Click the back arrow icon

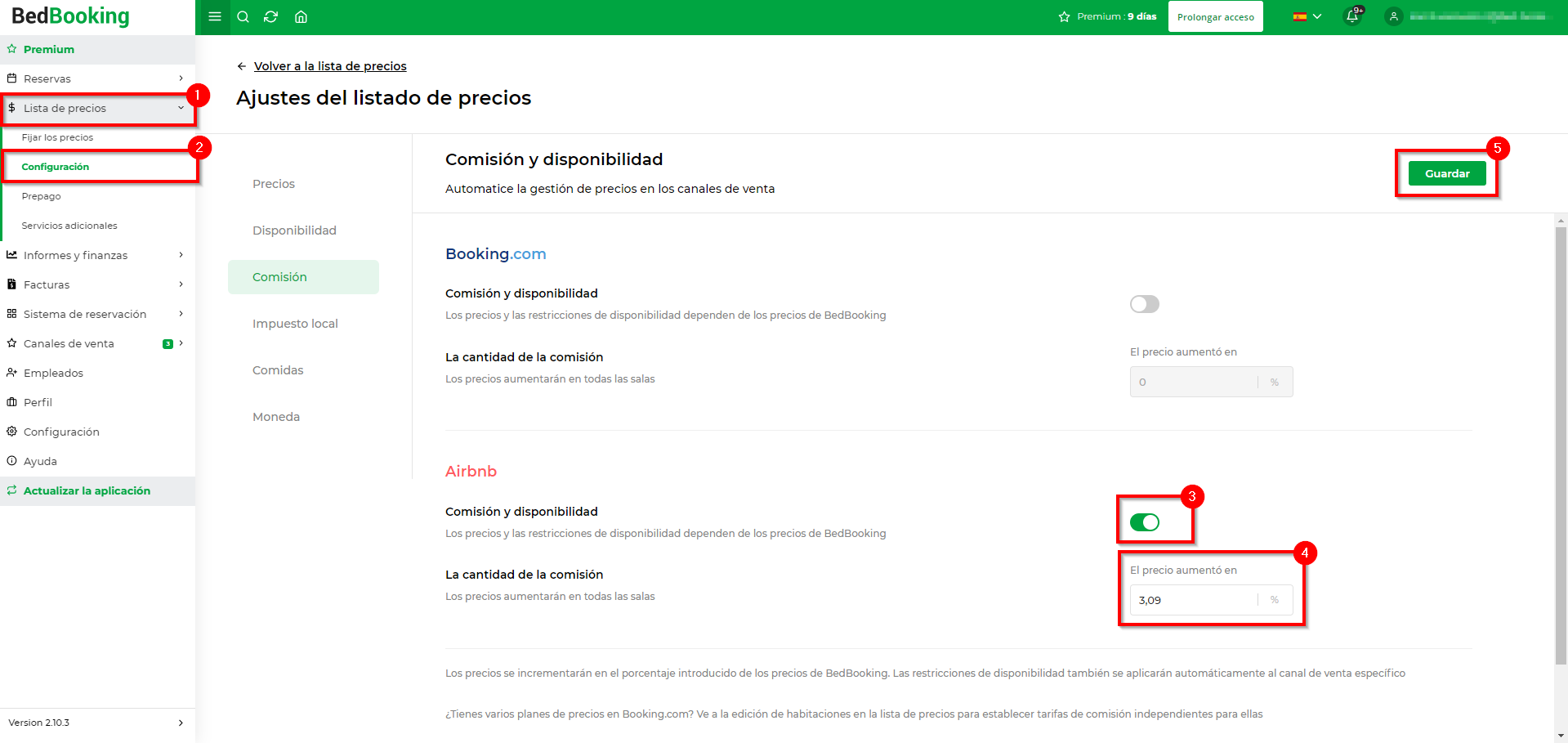[241, 66]
